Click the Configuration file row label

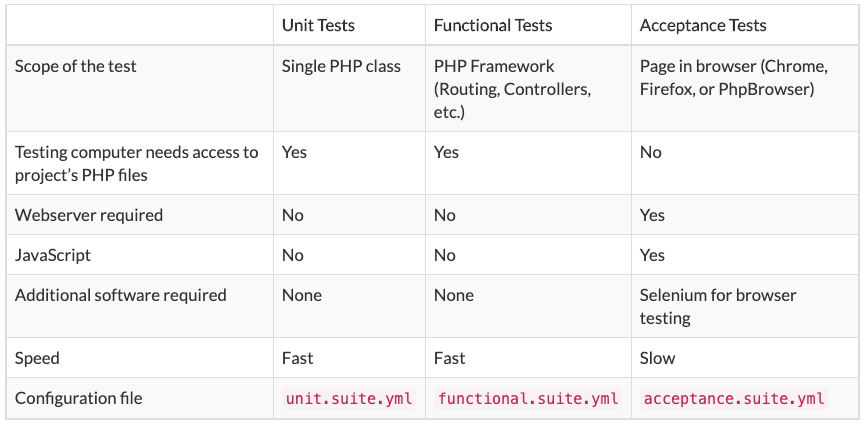(x=78, y=398)
